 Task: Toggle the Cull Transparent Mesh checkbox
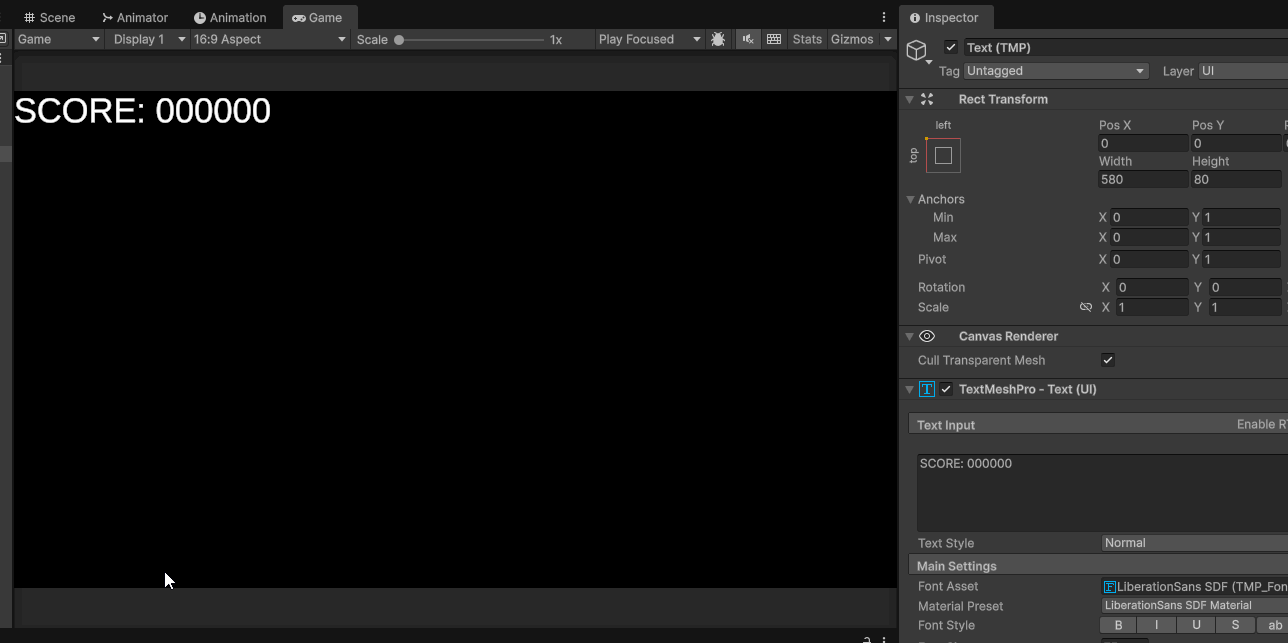(x=1108, y=360)
